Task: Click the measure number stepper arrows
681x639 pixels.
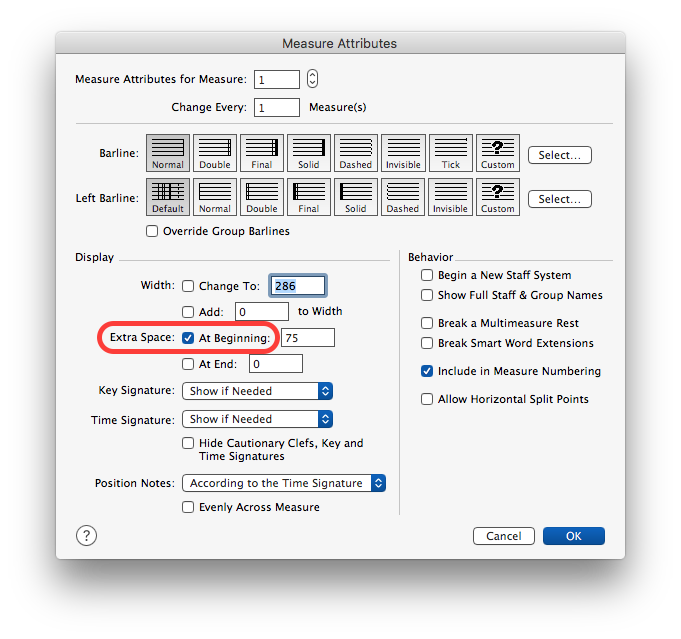Action: [313, 79]
